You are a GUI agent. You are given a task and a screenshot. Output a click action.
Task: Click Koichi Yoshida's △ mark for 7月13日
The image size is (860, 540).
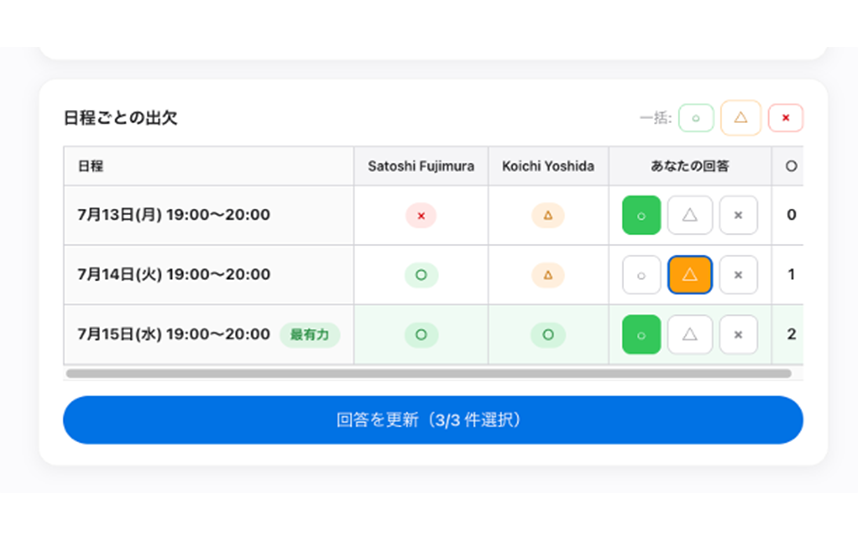tap(547, 215)
